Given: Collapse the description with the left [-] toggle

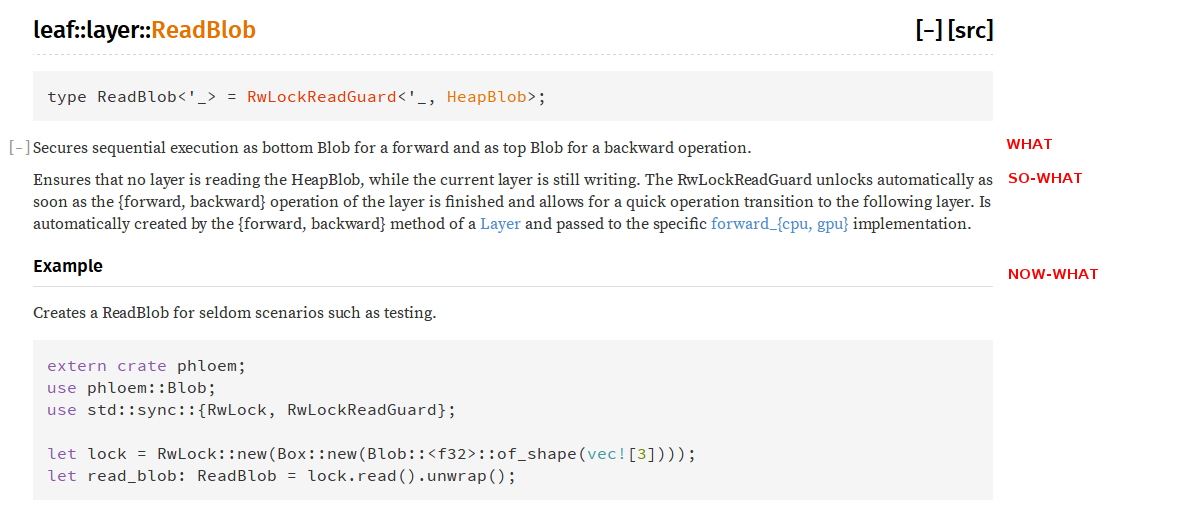Looking at the screenshot, I should [x=19, y=148].
